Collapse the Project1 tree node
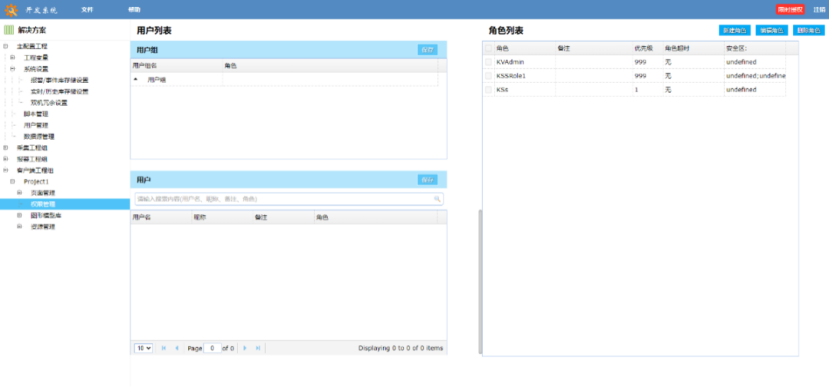 [x=13, y=182]
